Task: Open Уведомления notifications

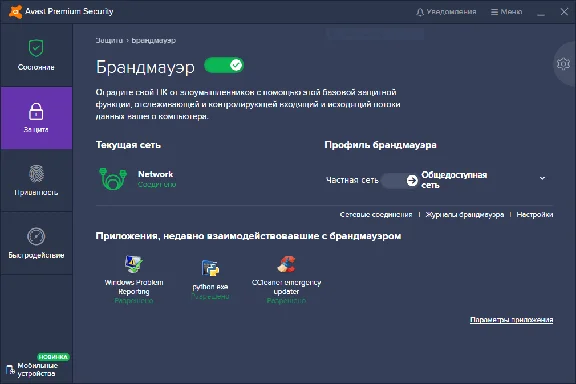Action: click(x=446, y=12)
